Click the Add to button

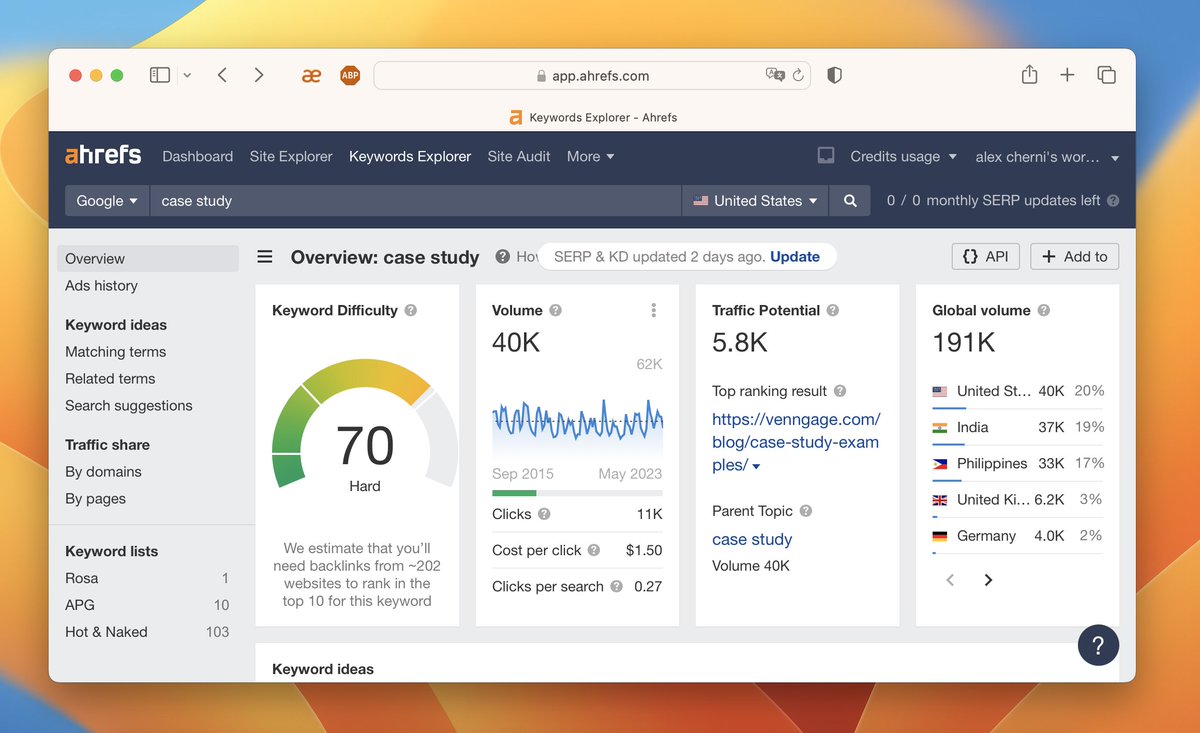(x=1075, y=256)
